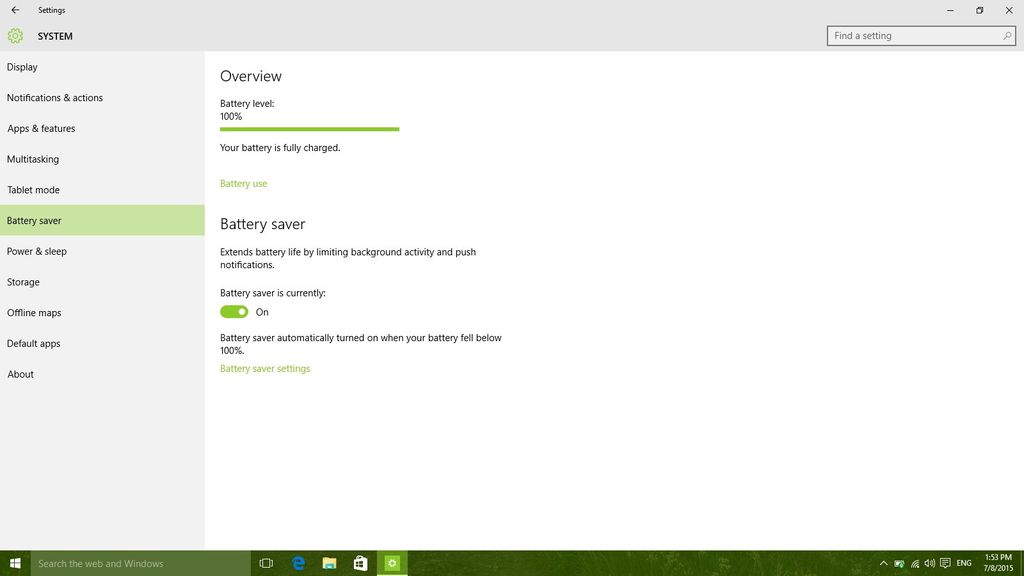Click the battery icon in the system tray
1024x576 pixels.
tap(898, 563)
